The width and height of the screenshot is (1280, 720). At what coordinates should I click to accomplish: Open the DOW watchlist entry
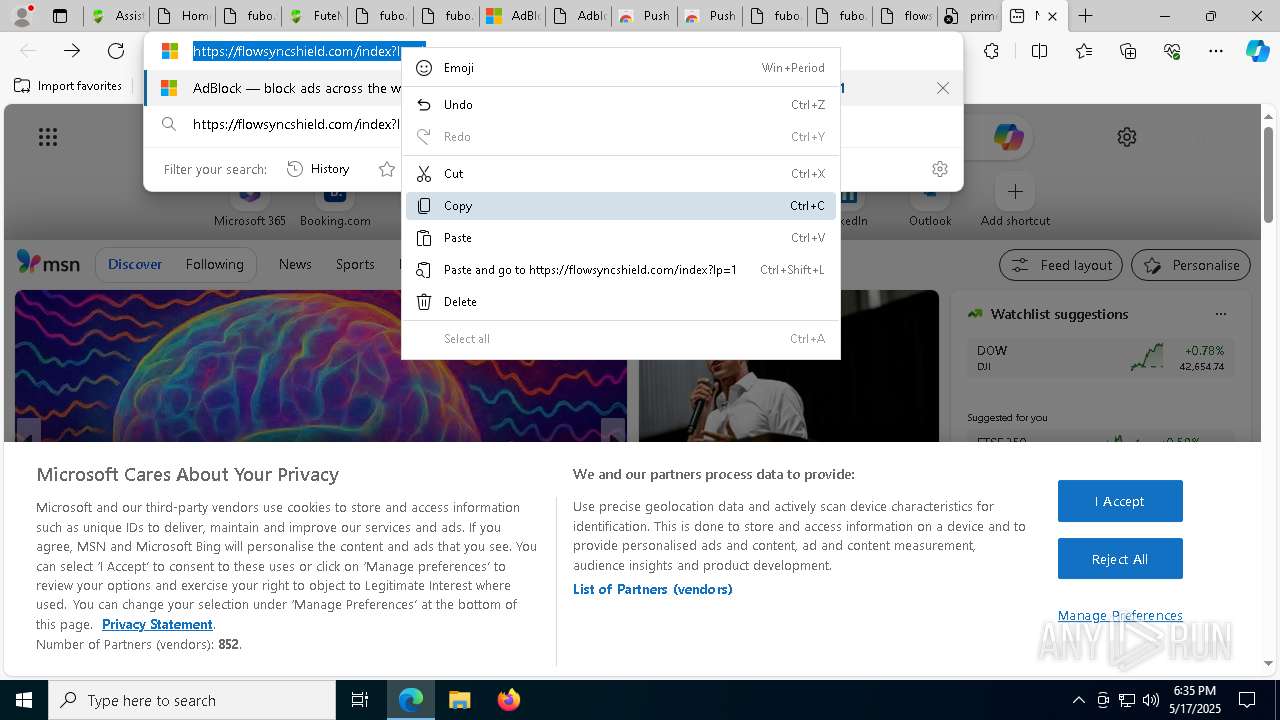tap(1100, 358)
